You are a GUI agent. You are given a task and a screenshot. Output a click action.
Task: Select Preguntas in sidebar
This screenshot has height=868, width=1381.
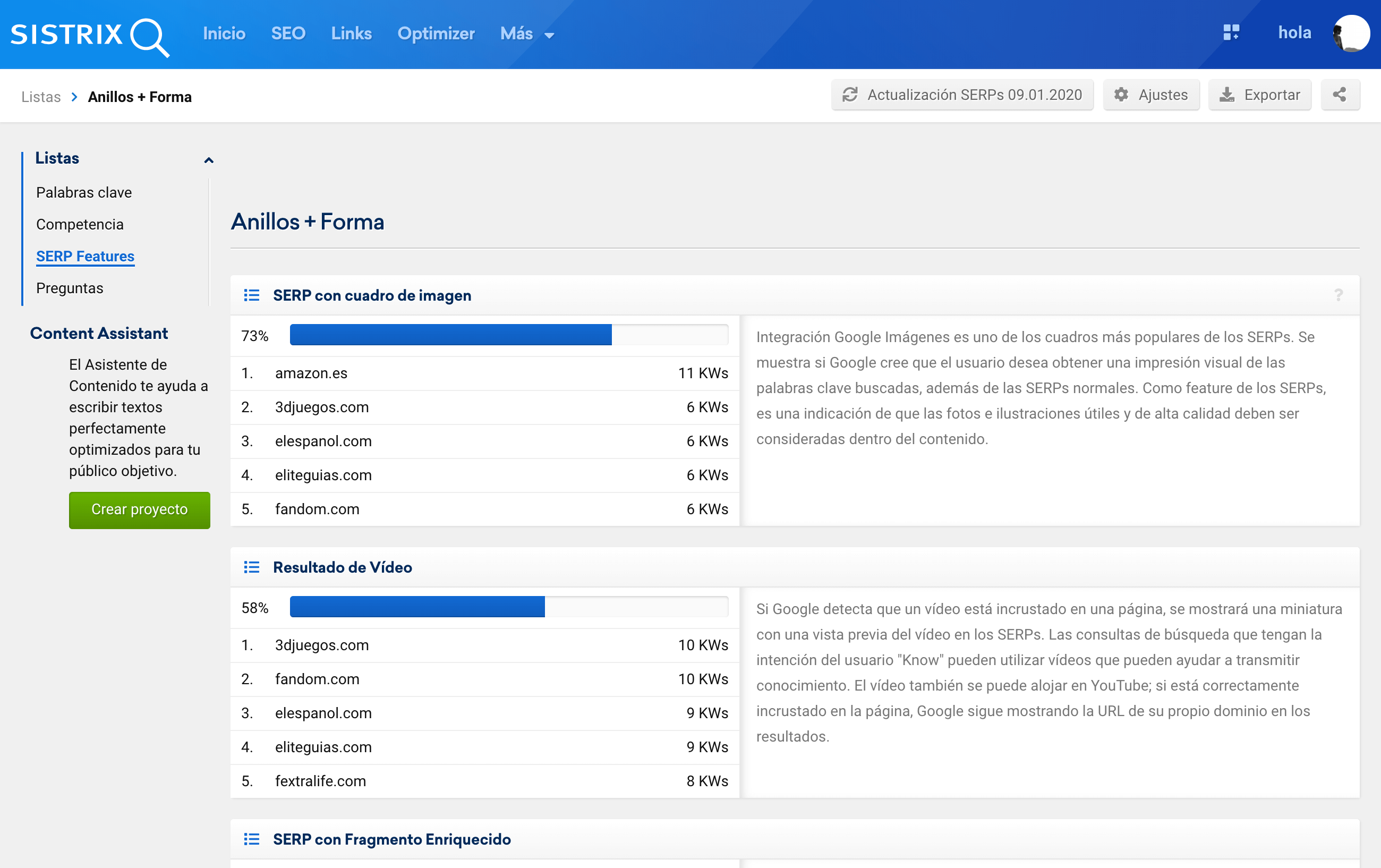70,288
